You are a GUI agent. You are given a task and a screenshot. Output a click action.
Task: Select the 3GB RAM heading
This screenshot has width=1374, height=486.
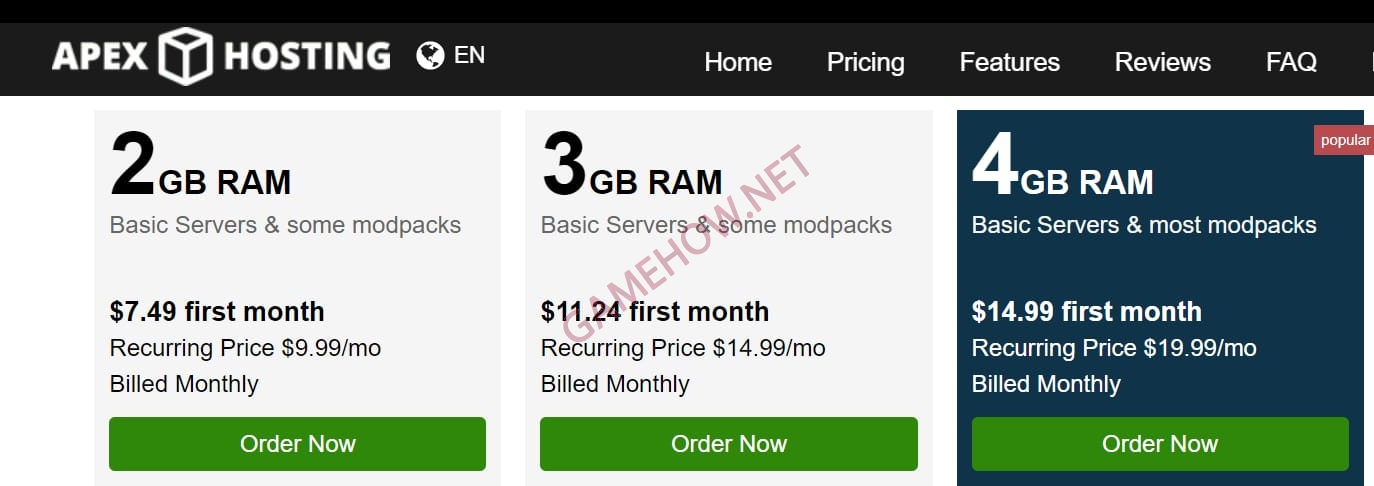(631, 167)
